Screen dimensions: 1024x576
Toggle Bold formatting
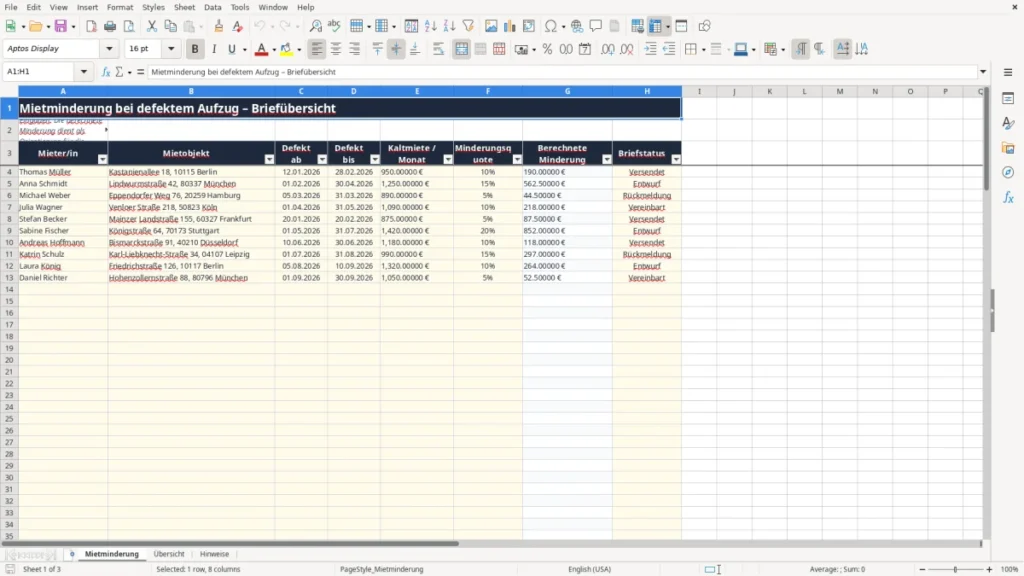click(x=195, y=49)
